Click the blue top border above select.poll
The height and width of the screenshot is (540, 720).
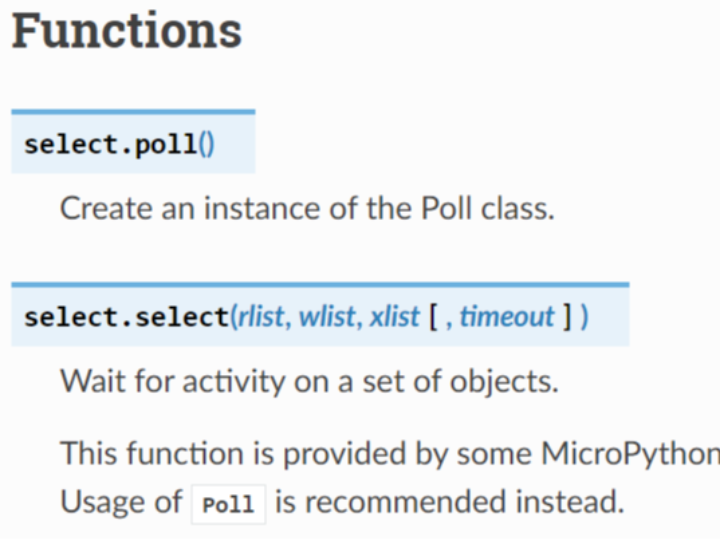[x=133, y=112]
